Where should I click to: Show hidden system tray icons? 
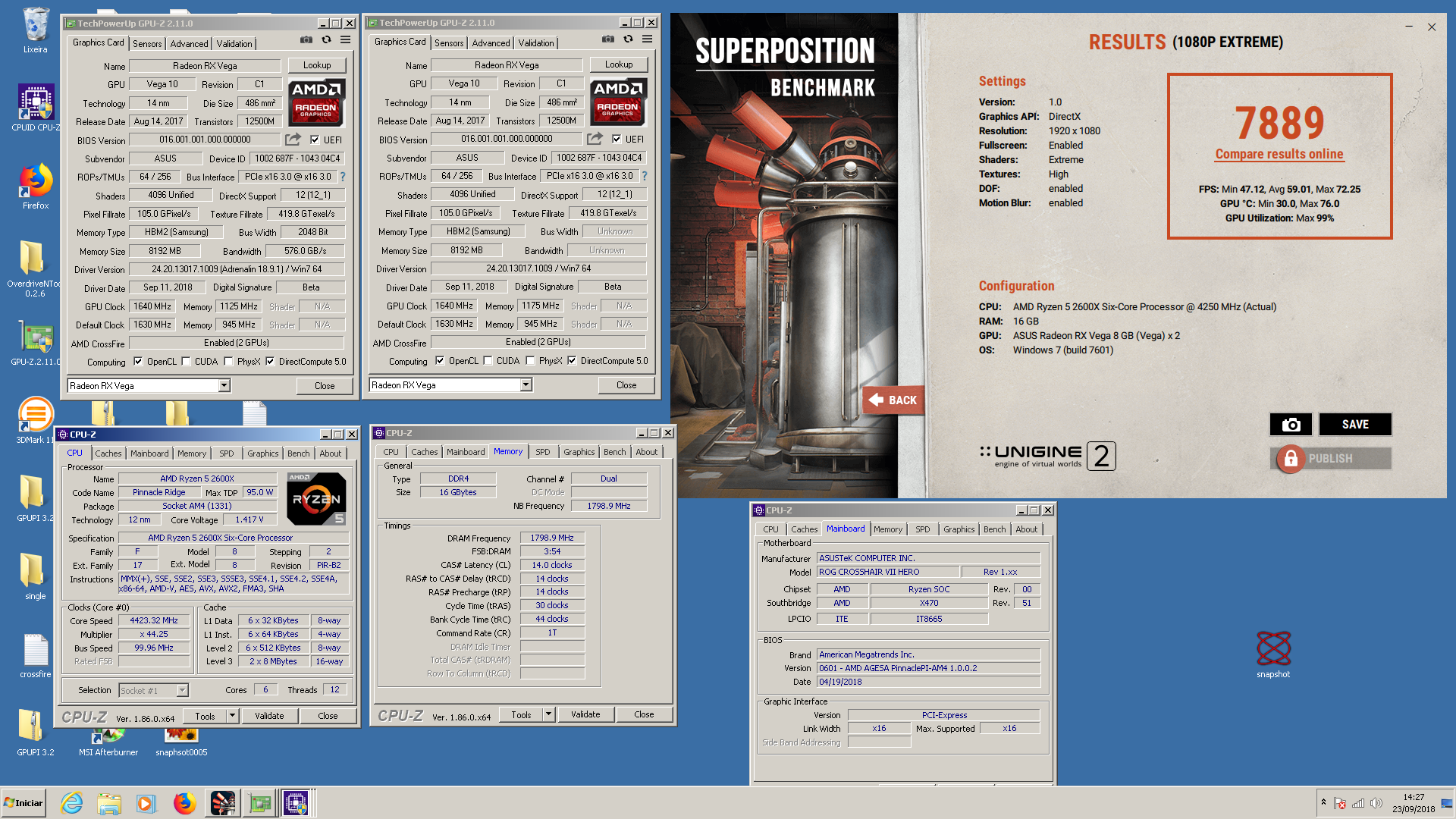1323,802
